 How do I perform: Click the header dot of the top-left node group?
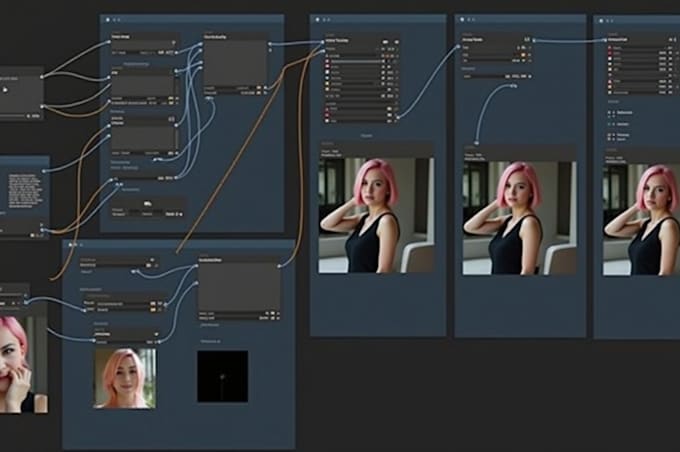pyautogui.click(x=108, y=21)
